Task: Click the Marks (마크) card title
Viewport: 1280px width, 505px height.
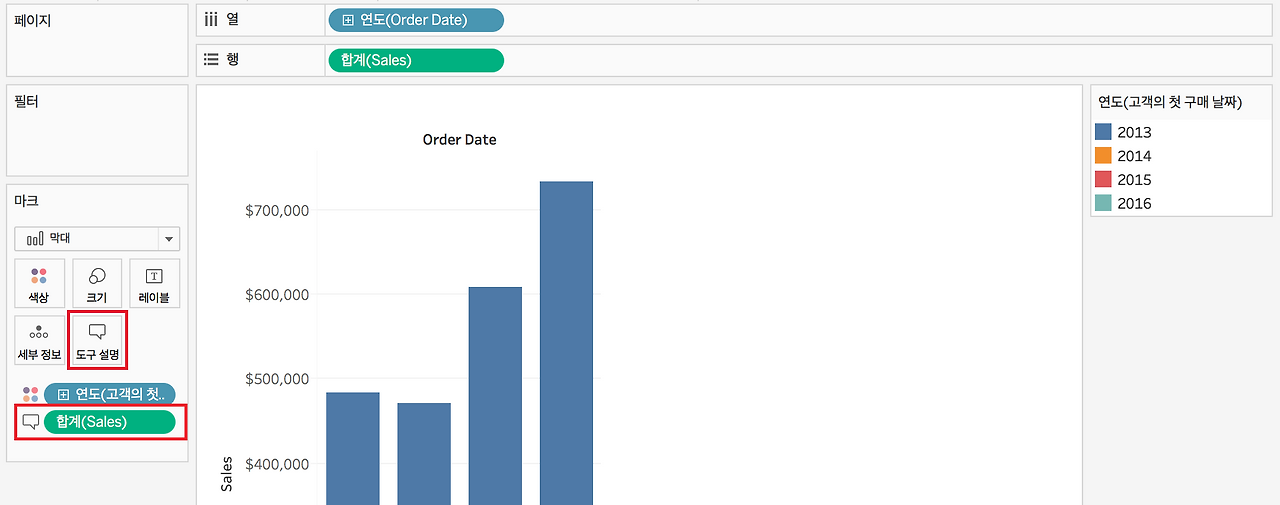Action: (x=27, y=201)
